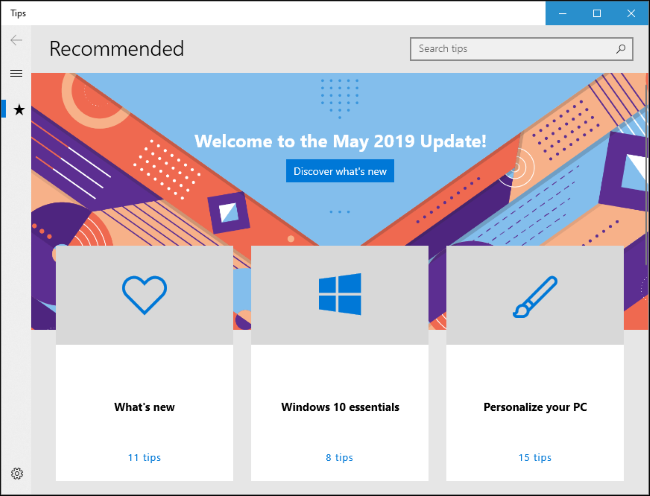Click the Tips title bar text
This screenshot has width=650, height=496.
pyautogui.click(x=18, y=13)
